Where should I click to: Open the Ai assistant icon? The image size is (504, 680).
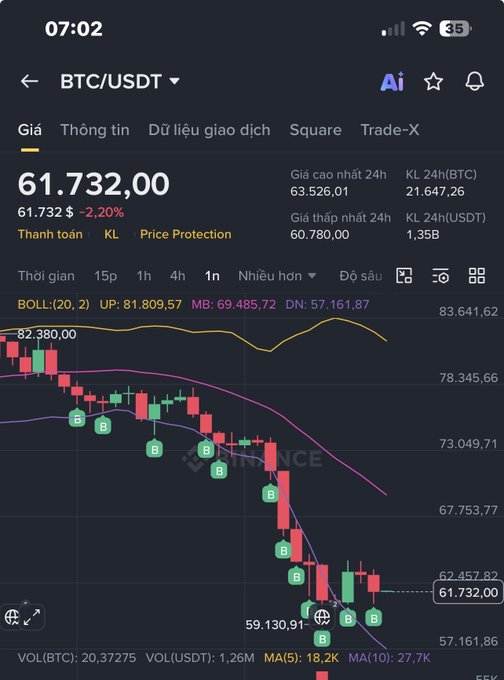(x=392, y=82)
